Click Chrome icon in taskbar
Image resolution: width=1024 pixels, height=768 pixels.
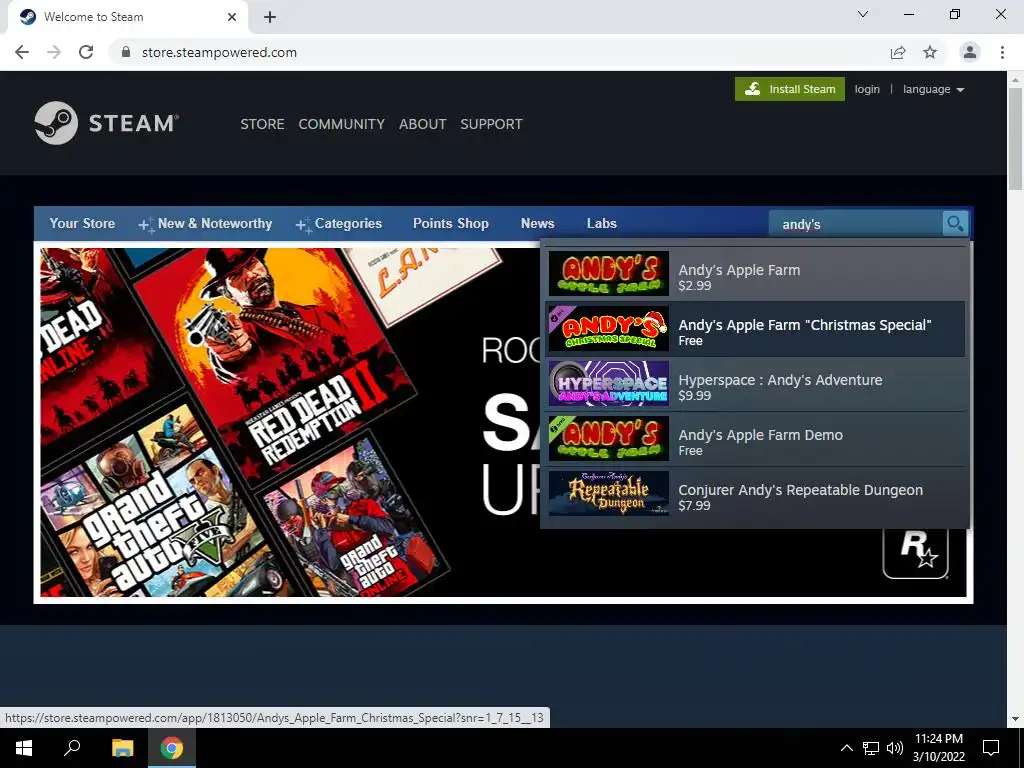coord(172,748)
